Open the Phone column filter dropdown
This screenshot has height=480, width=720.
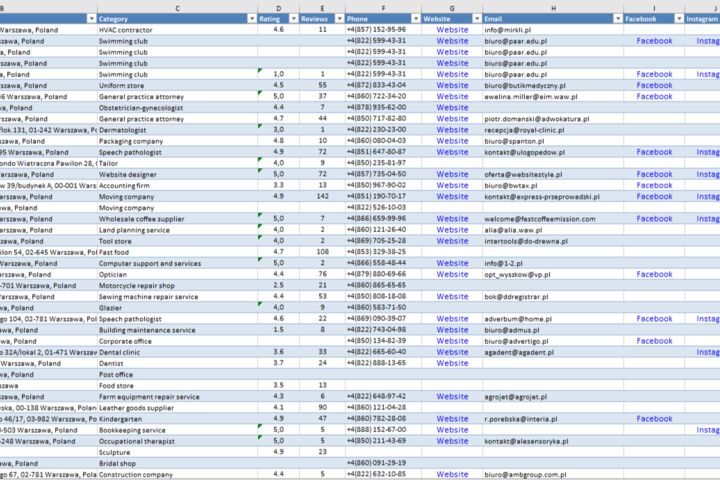coord(416,19)
